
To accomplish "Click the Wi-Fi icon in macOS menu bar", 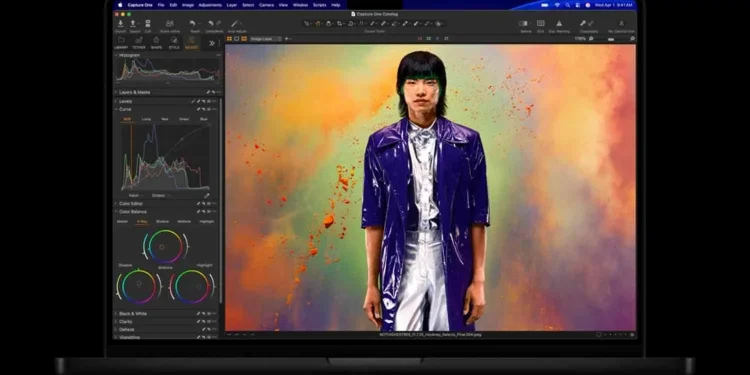I will [x=557, y=5].
